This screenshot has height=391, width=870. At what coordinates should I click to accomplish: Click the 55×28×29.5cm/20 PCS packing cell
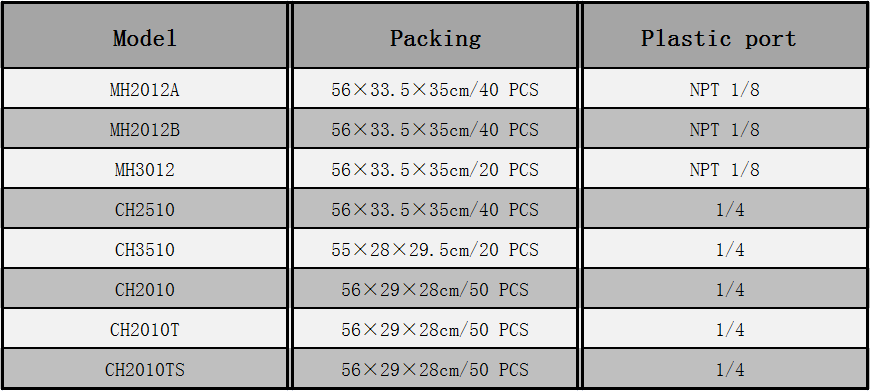(x=435, y=248)
